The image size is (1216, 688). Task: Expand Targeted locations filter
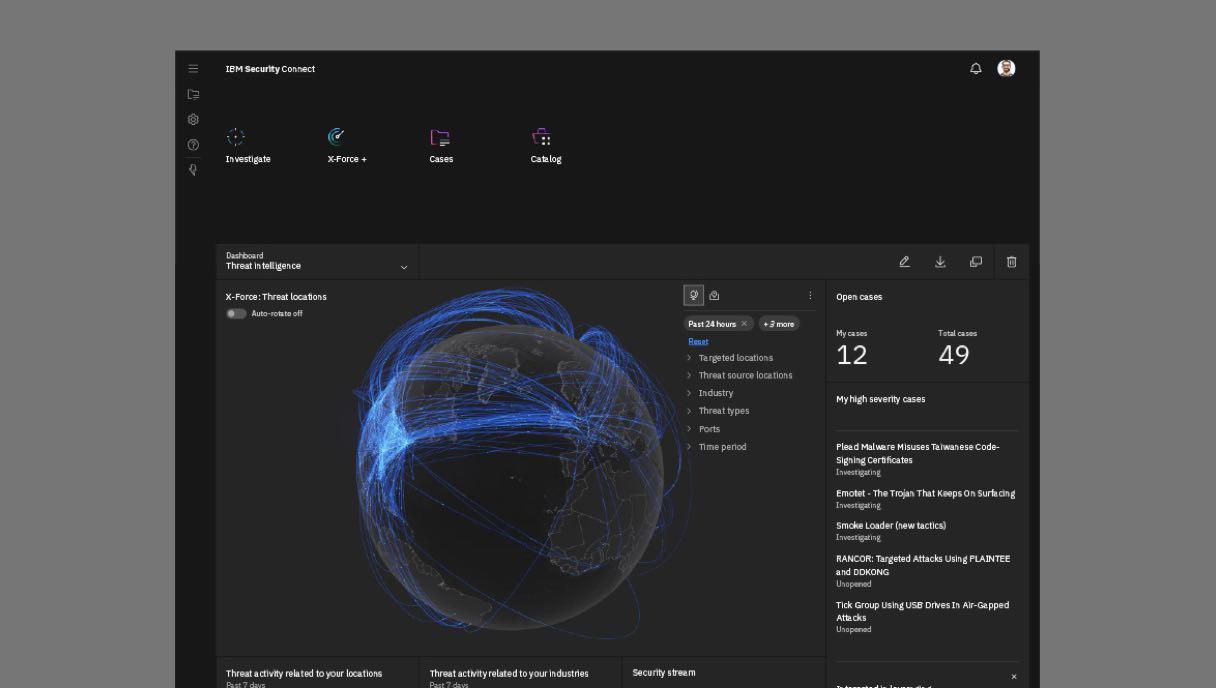click(729, 358)
